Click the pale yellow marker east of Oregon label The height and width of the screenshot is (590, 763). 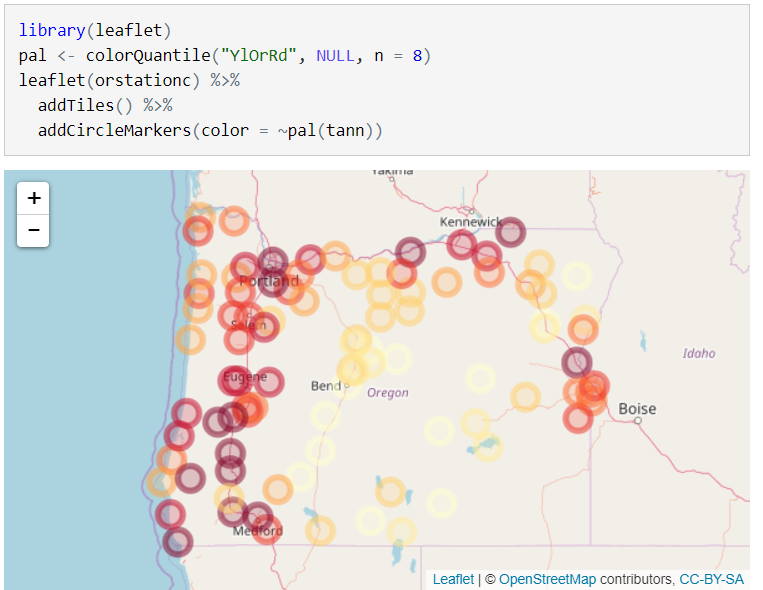click(481, 379)
